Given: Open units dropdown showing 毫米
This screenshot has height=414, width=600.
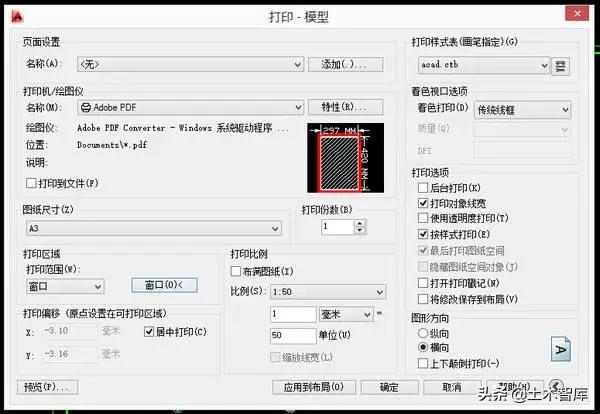Looking at the screenshot, I should pyautogui.click(x=346, y=314).
